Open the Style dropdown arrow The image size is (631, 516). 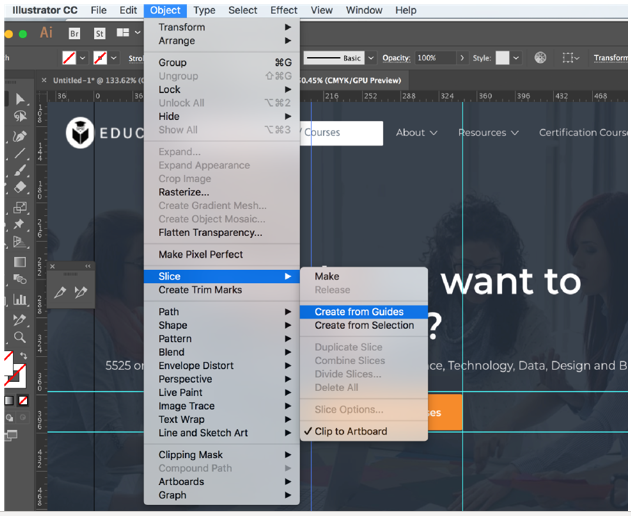tap(516, 58)
